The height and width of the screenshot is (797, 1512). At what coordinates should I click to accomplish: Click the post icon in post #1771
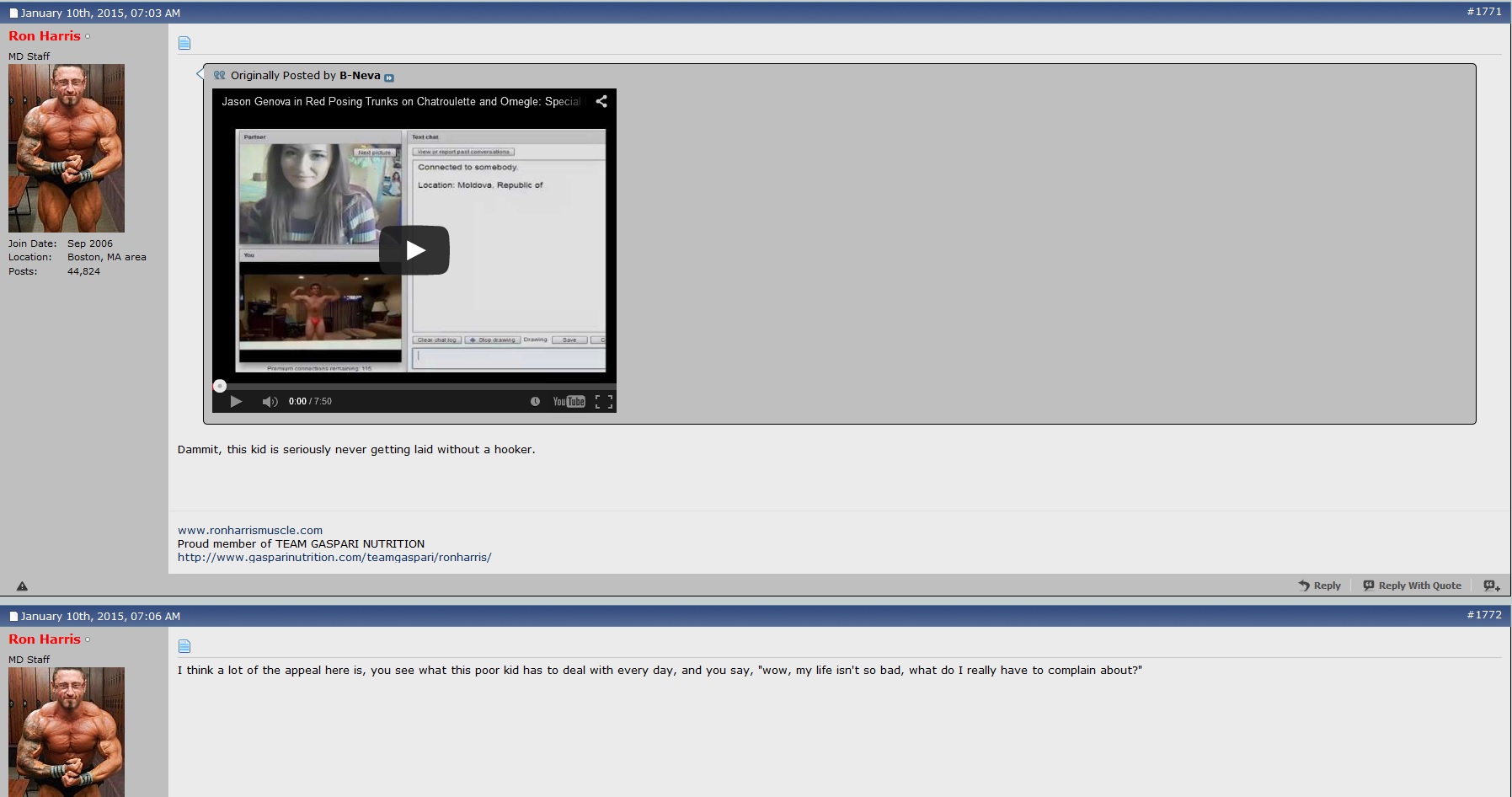pyautogui.click(x=184, y=43)
